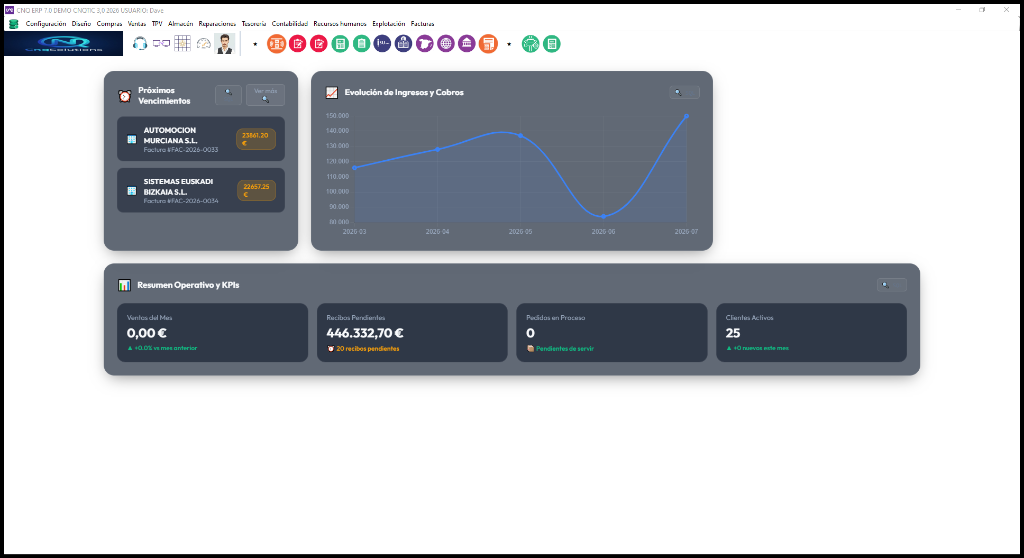Open the Diseño menu
This screenshot has height=558, width=1024.
pos(82,24)
